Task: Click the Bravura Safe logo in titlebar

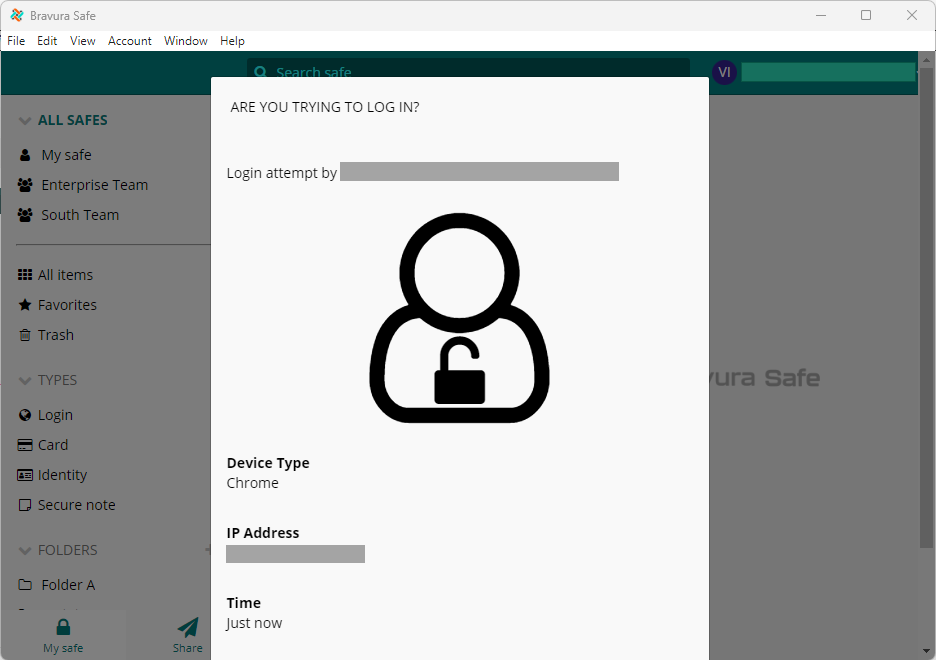Action: [x=16, y=15]
